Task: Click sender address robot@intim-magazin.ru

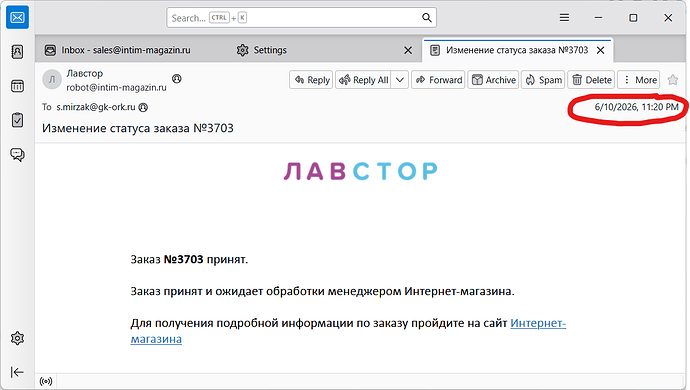Action: tap(116, 87)
